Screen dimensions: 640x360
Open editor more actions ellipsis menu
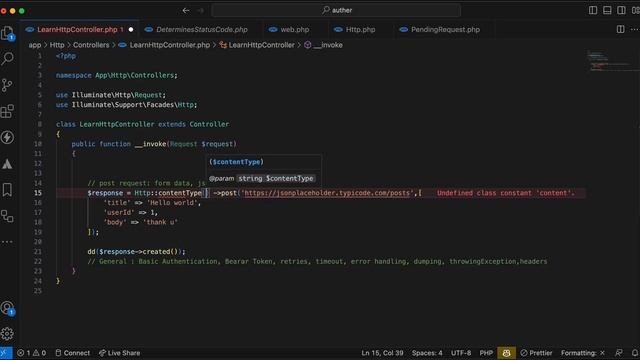(634, 29)
